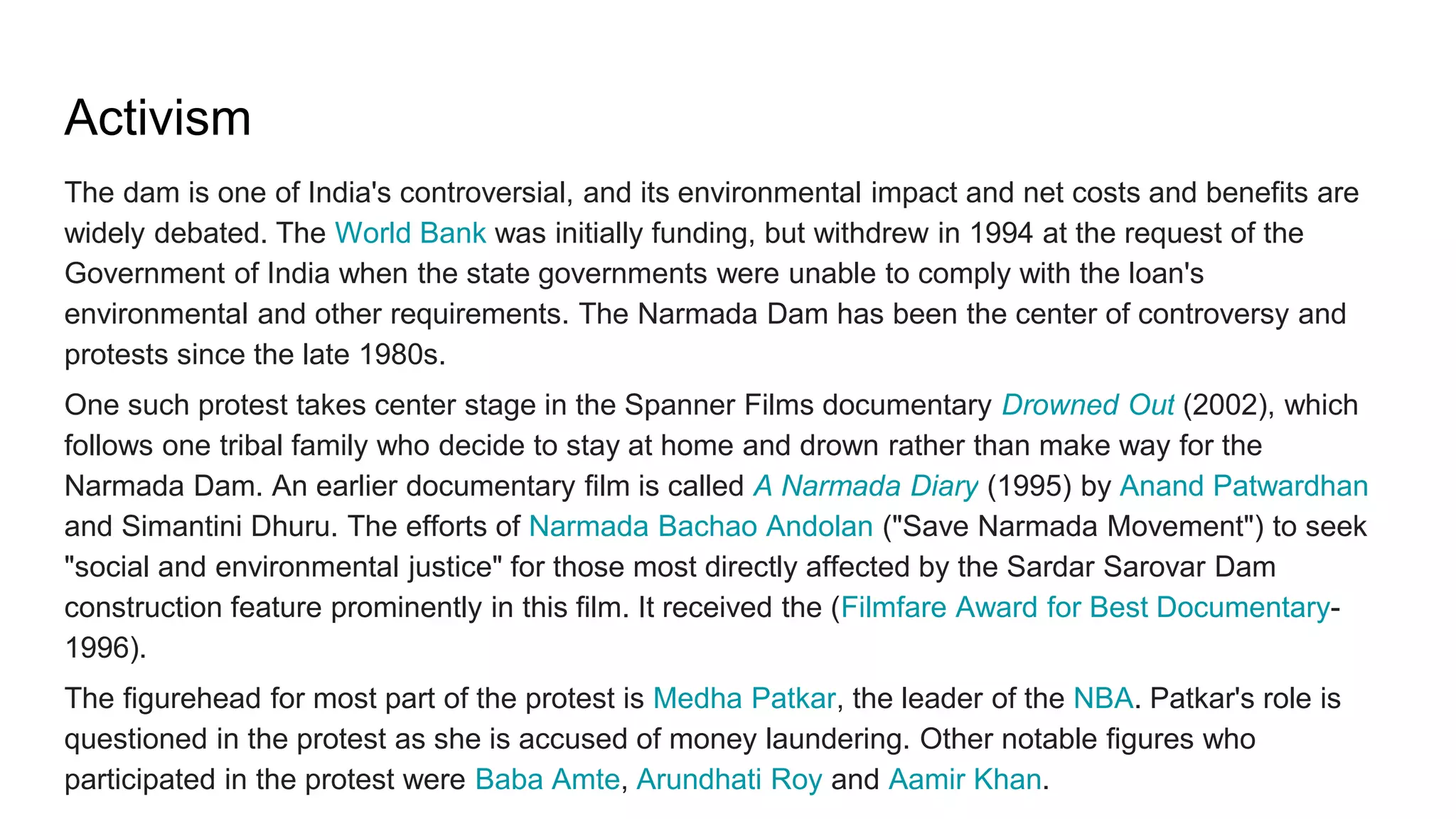Screen dimensions: 1456x819
Task: Click on 'Simantini Dhuru' text
Action: click(226, 527)
